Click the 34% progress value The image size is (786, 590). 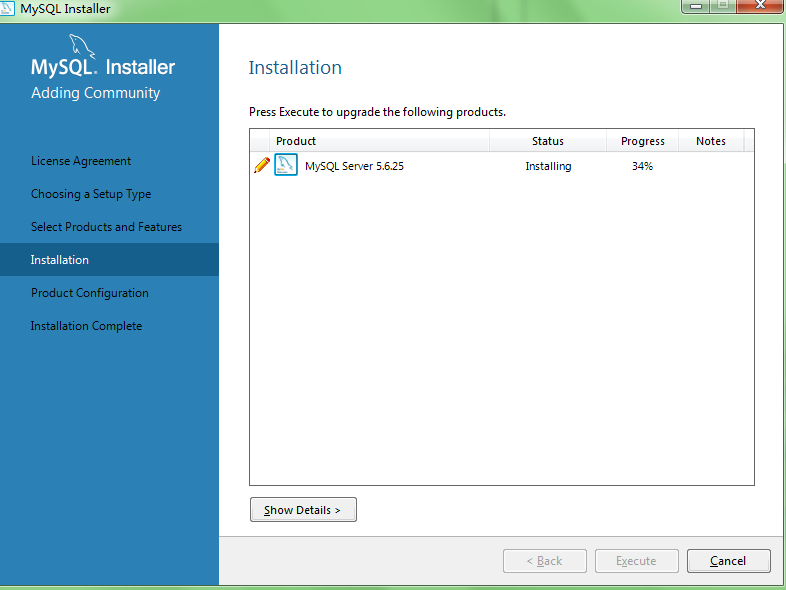643,166
